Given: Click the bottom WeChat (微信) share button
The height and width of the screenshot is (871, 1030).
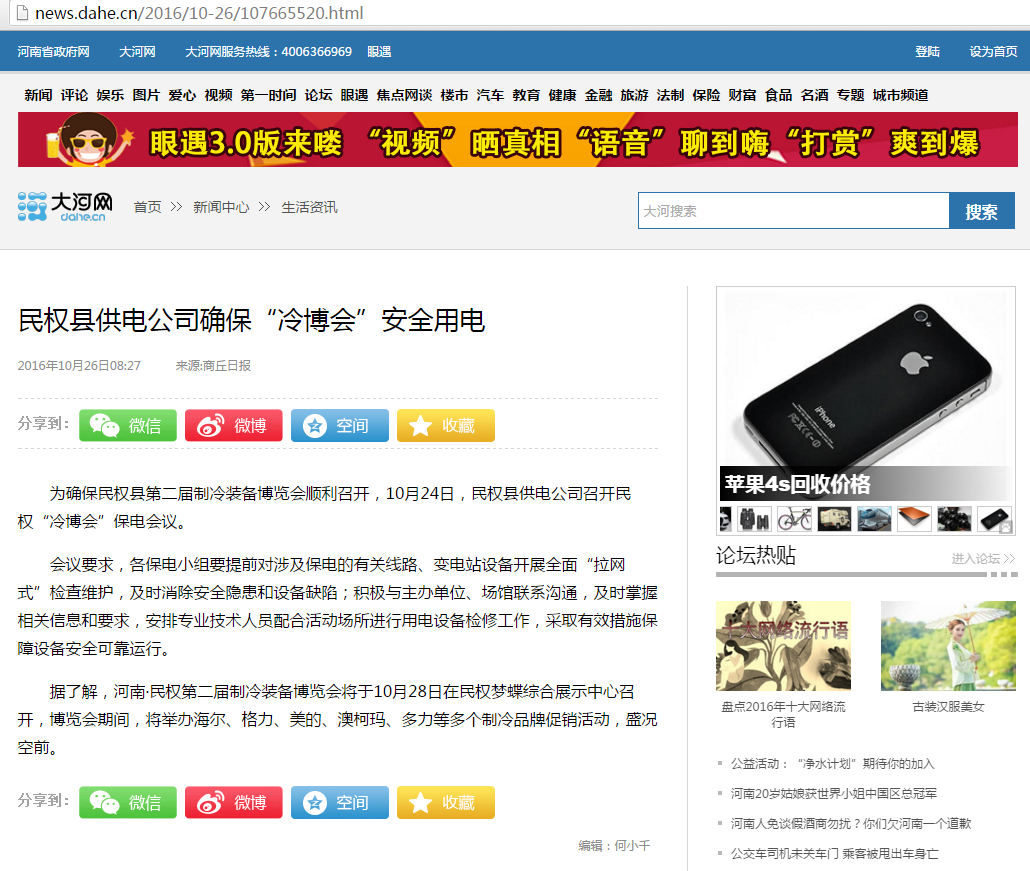Looking at the screenshot, I should click(127, 802).
